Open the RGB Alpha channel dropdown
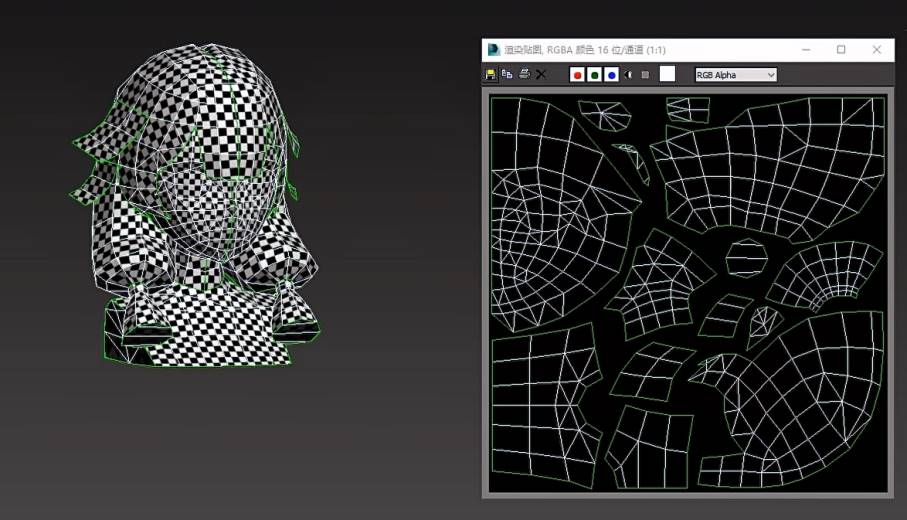The width and height of the screenshot is (907, 520). (x=736, y=74)
